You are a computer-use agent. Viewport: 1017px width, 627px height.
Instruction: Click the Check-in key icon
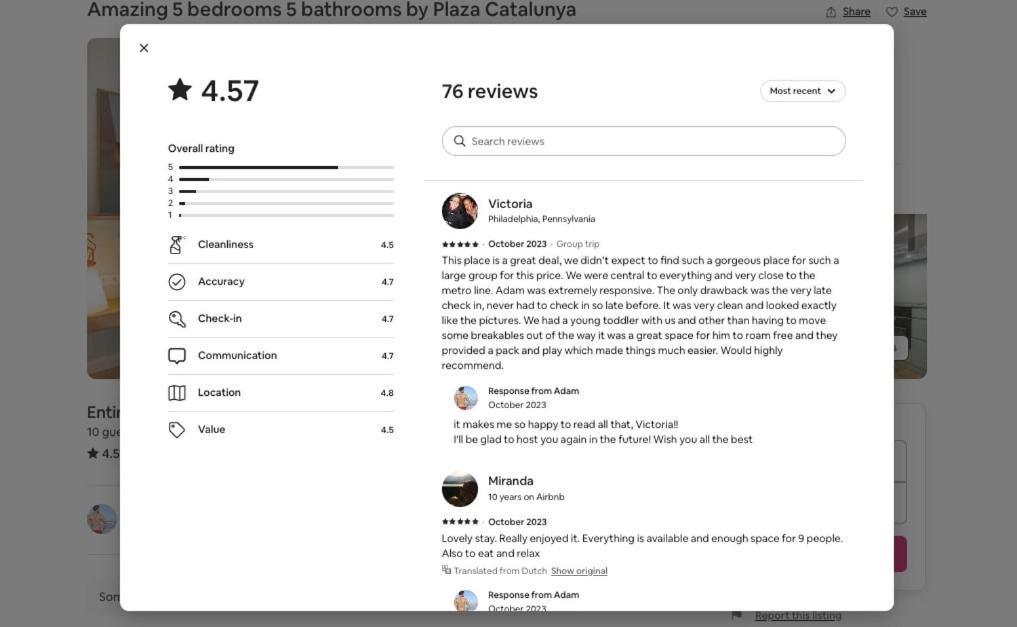(x=177, y=318)
